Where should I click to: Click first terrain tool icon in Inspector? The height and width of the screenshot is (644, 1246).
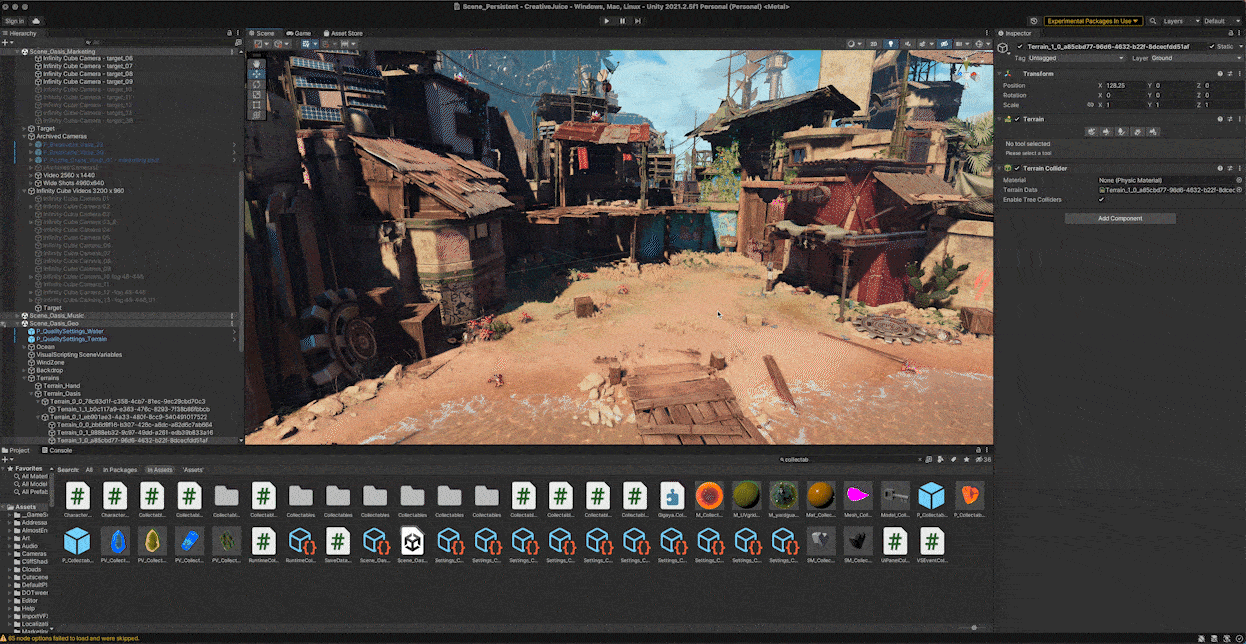(x=1092, y=131)
